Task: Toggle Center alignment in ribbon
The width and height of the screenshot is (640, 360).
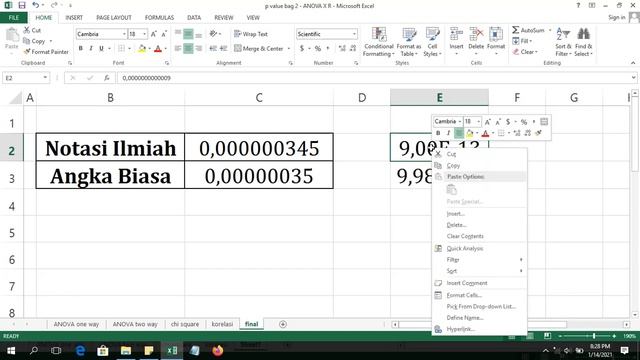Action: click(188, 49)
